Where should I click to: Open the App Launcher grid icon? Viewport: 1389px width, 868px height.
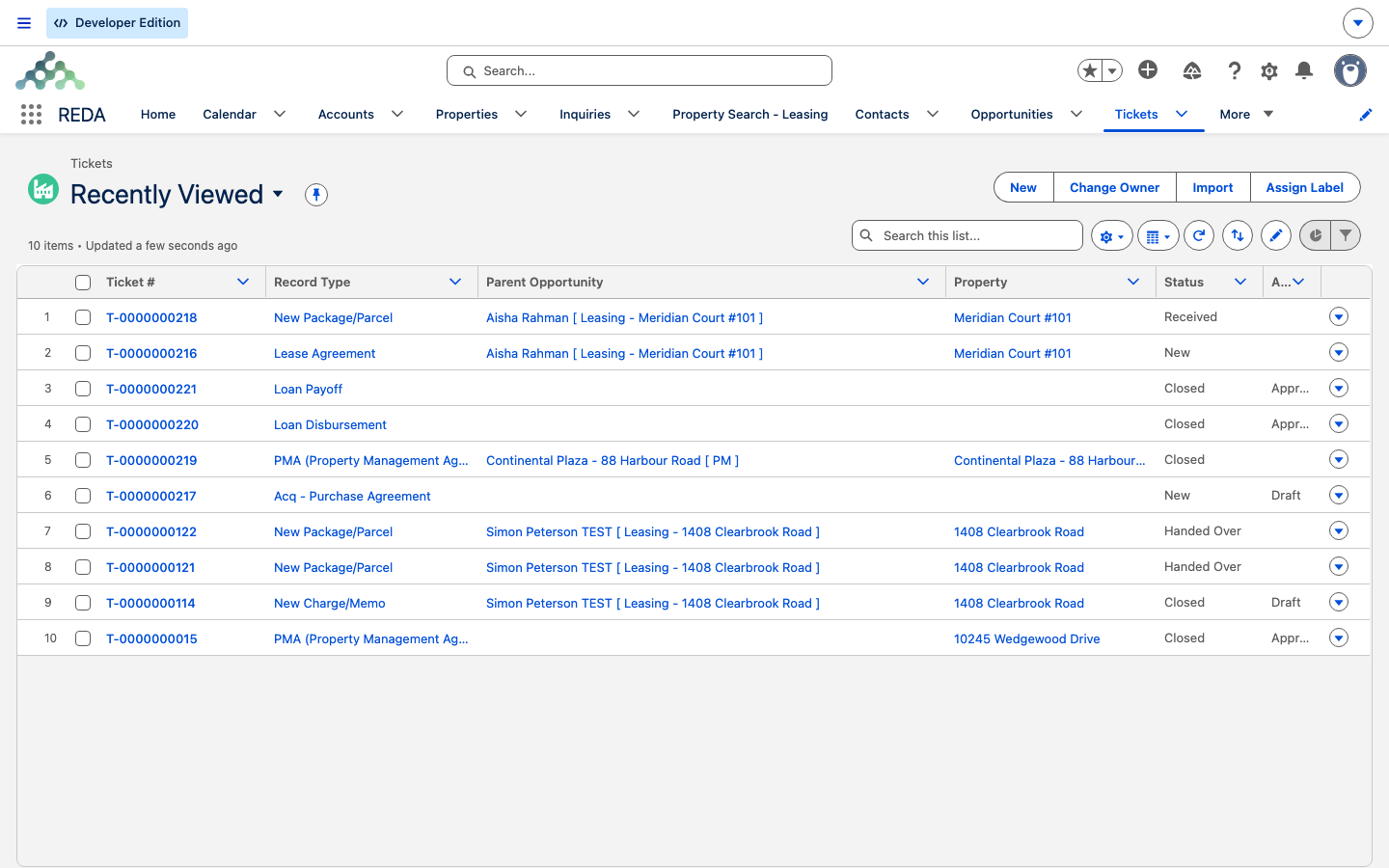click(31, 115)
